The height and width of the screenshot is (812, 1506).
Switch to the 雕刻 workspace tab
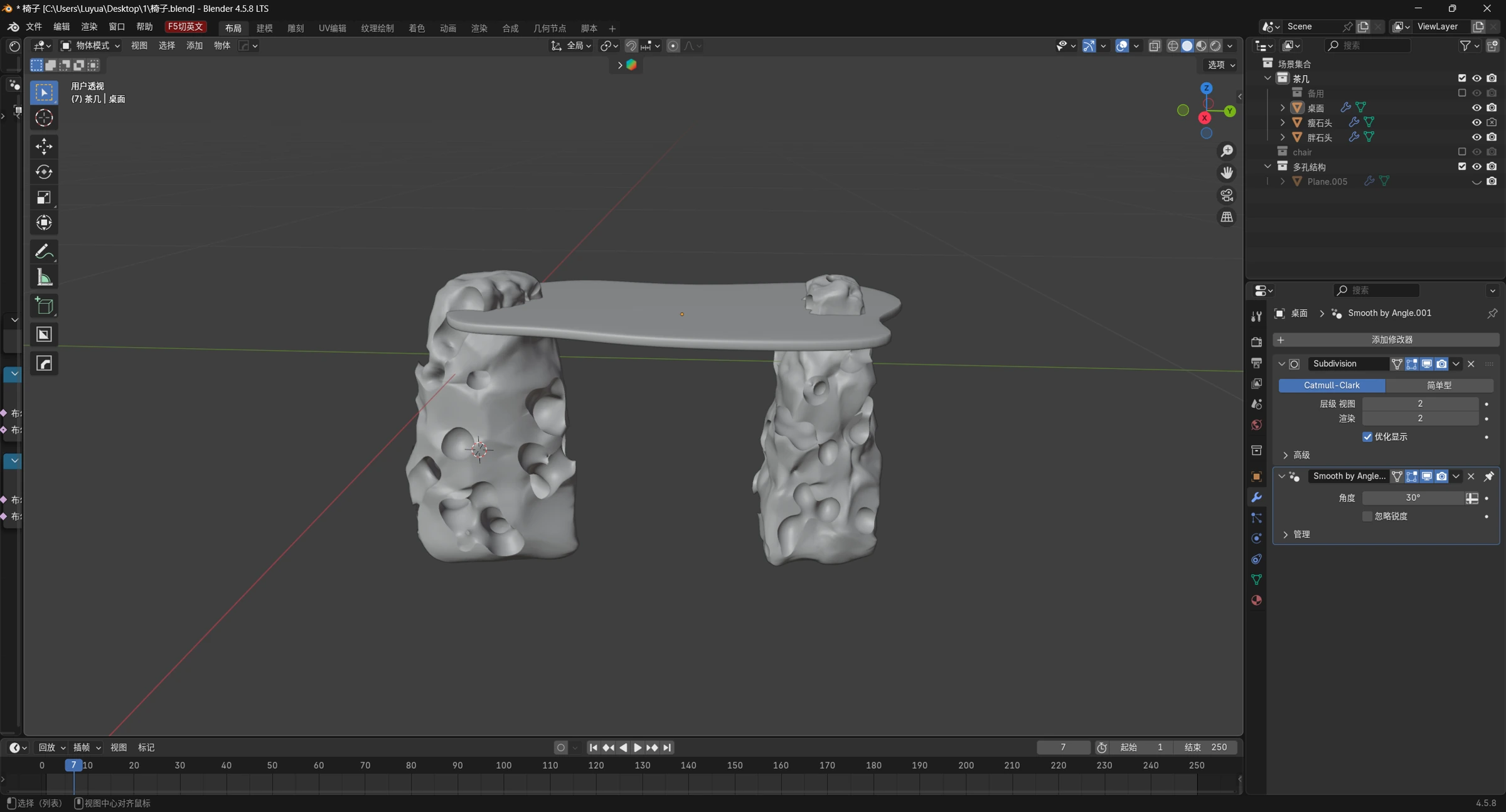click(296, 28)
